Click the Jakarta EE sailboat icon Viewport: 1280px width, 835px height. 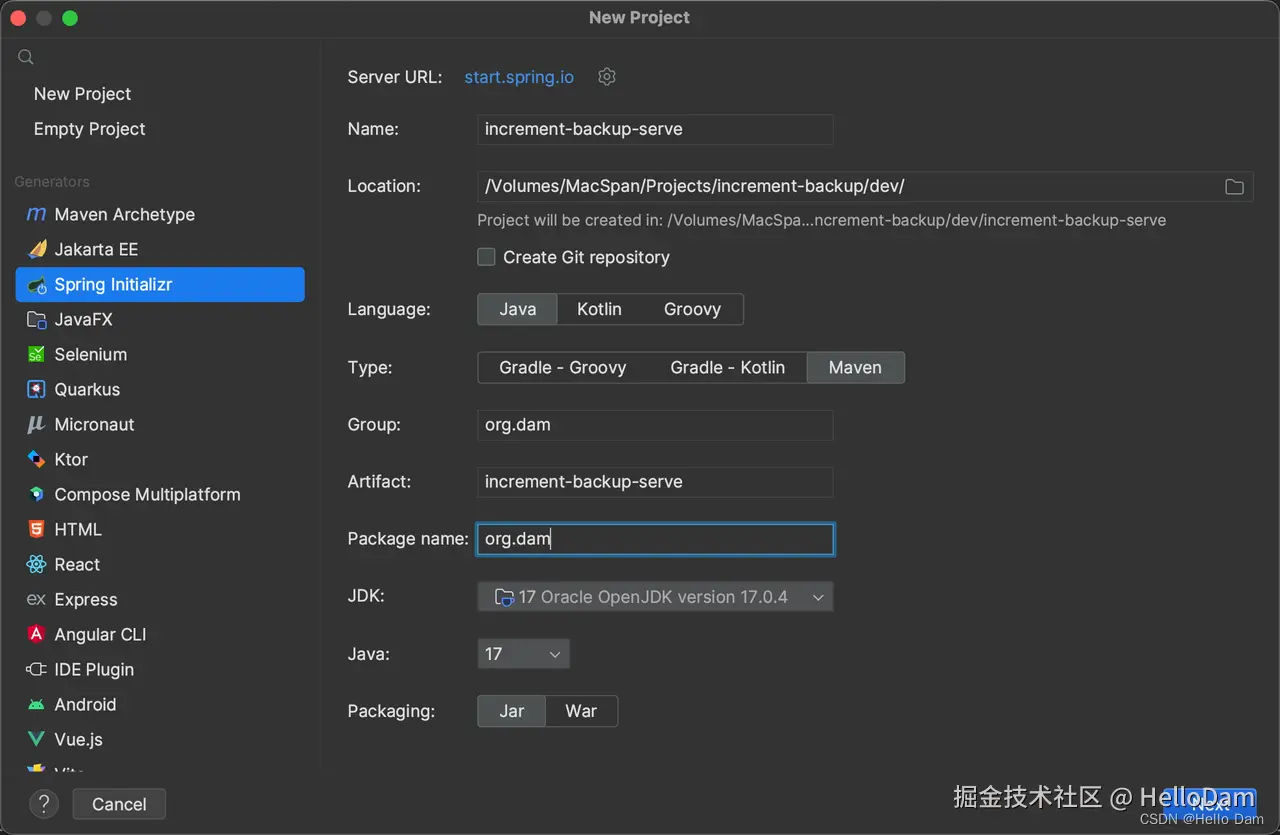click(x=36, y=249)
